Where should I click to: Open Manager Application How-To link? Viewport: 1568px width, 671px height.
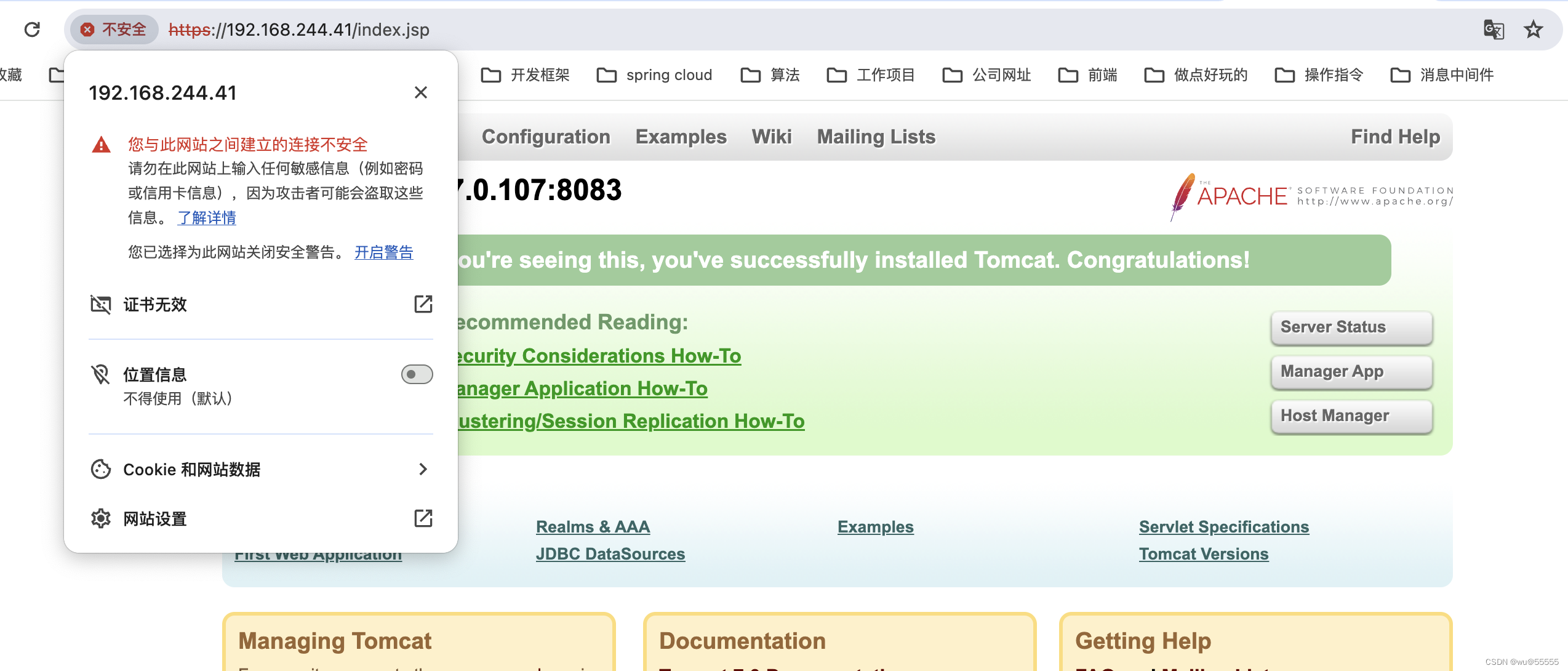click(x=583, y=388)
